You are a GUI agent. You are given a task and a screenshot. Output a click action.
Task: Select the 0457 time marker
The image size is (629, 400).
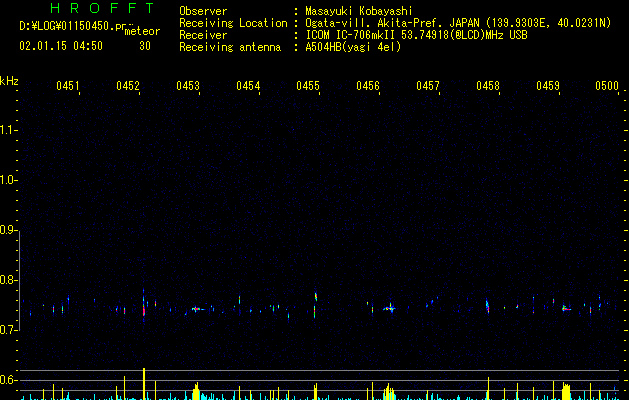428,86
